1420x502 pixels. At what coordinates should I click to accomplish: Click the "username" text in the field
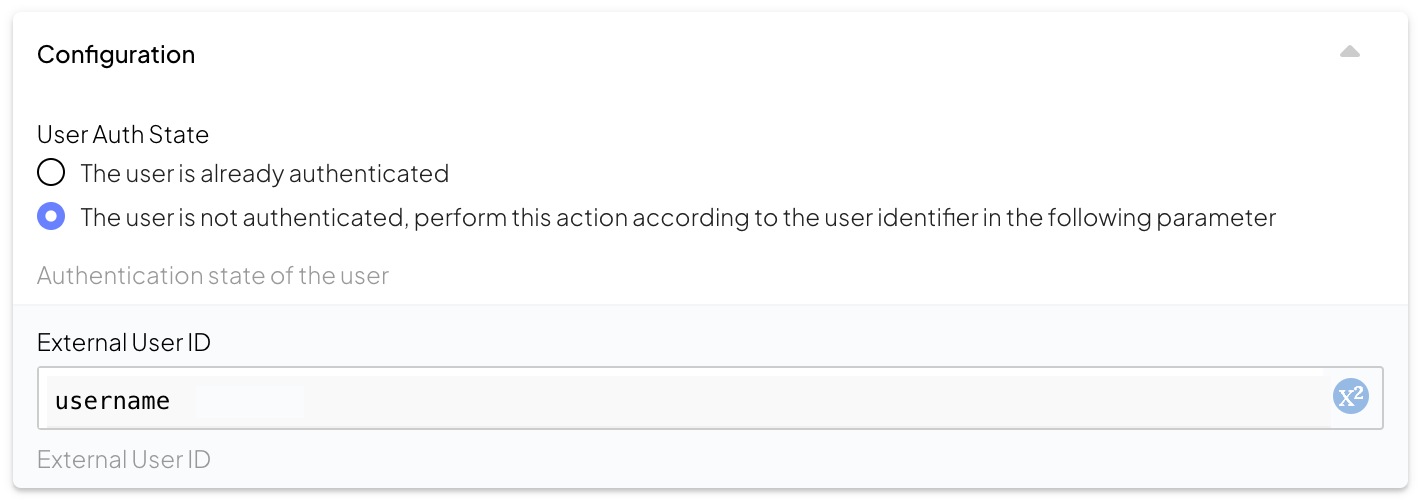(x=112, y=402)
